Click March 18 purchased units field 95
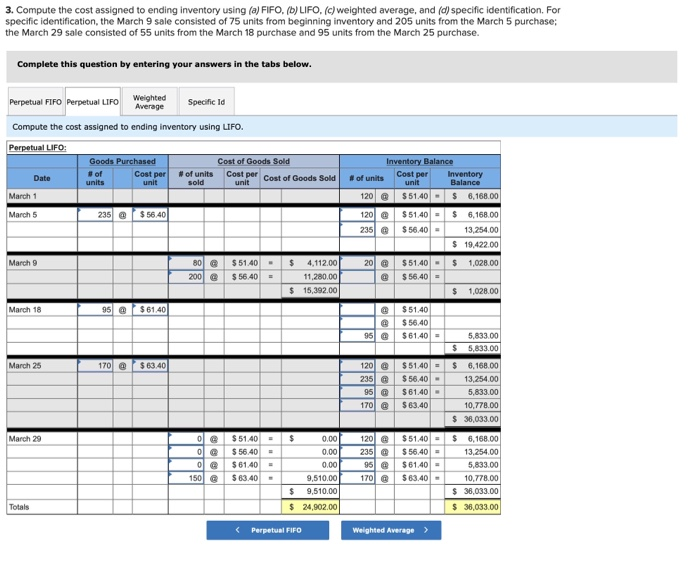Viewport: 700px width, 563px height. pyautogui.click(x=95, y=309)
